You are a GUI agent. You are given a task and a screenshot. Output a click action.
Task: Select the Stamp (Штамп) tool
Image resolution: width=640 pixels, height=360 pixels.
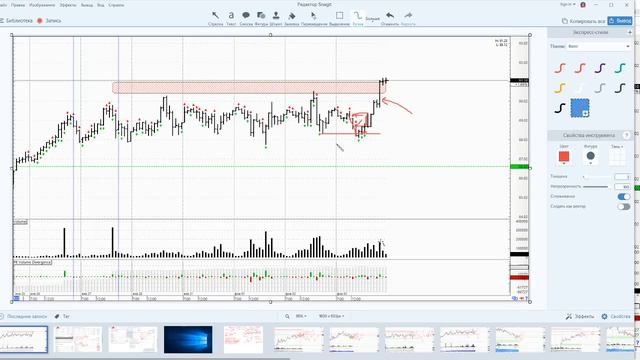coord(276,18)
